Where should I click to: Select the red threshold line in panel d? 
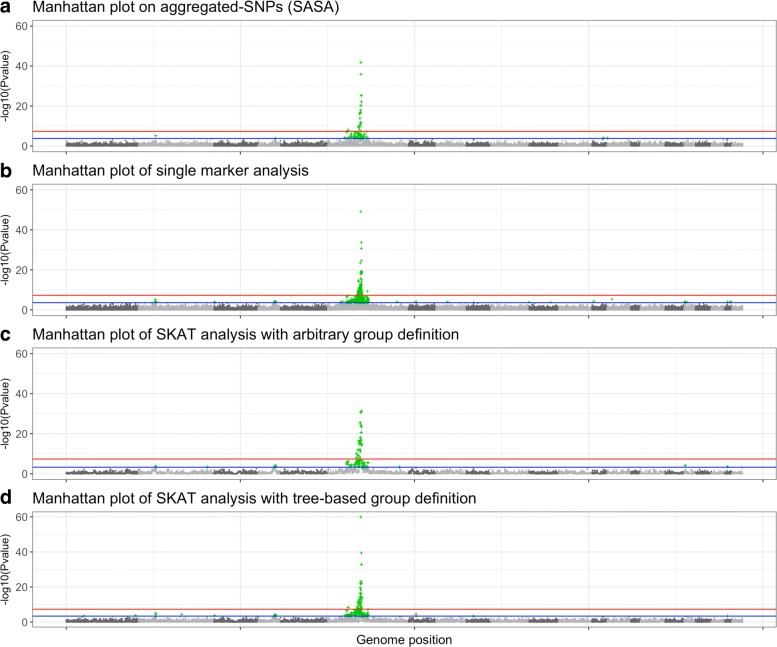click(200, 609)
